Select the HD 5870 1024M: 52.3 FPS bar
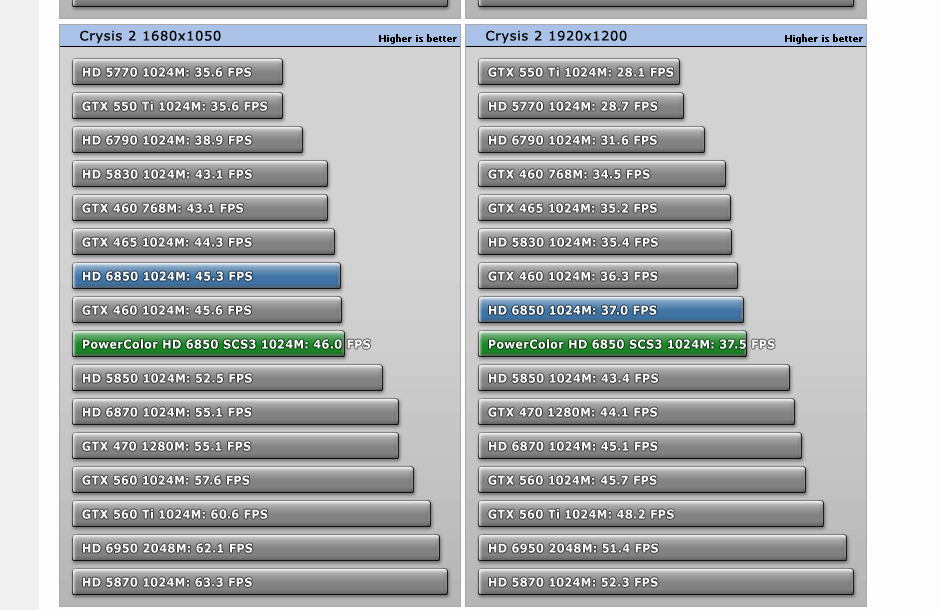Screen dimensions: 941x610 click(x=666, y=582)
